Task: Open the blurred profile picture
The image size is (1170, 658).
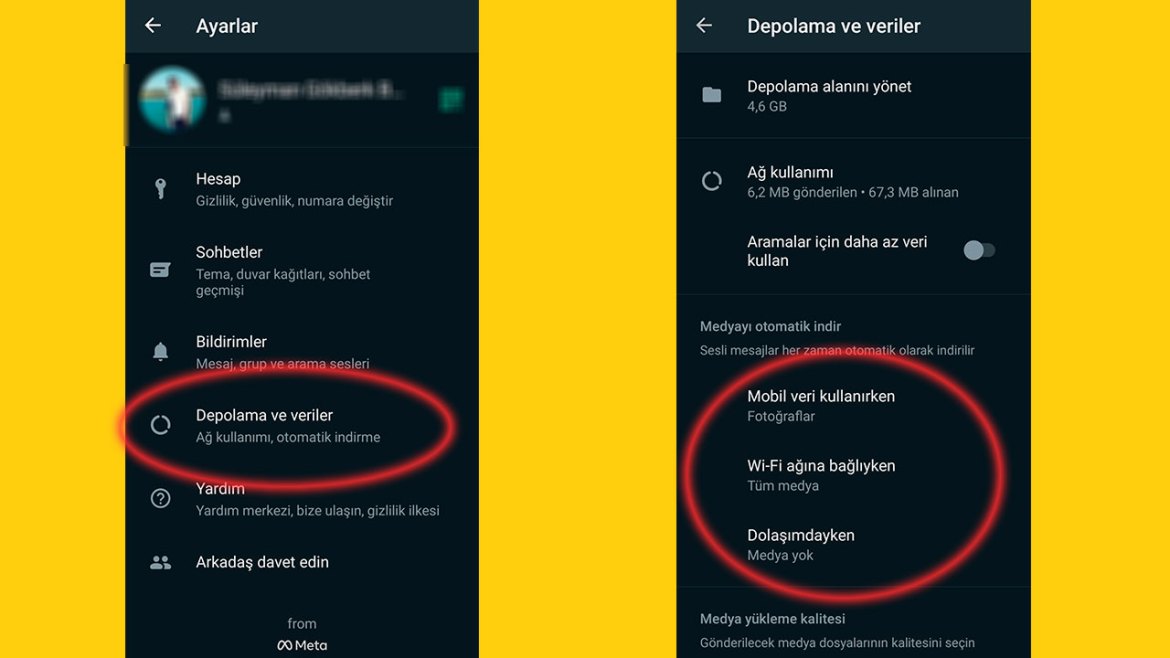Action: click(x=172, y=98)
